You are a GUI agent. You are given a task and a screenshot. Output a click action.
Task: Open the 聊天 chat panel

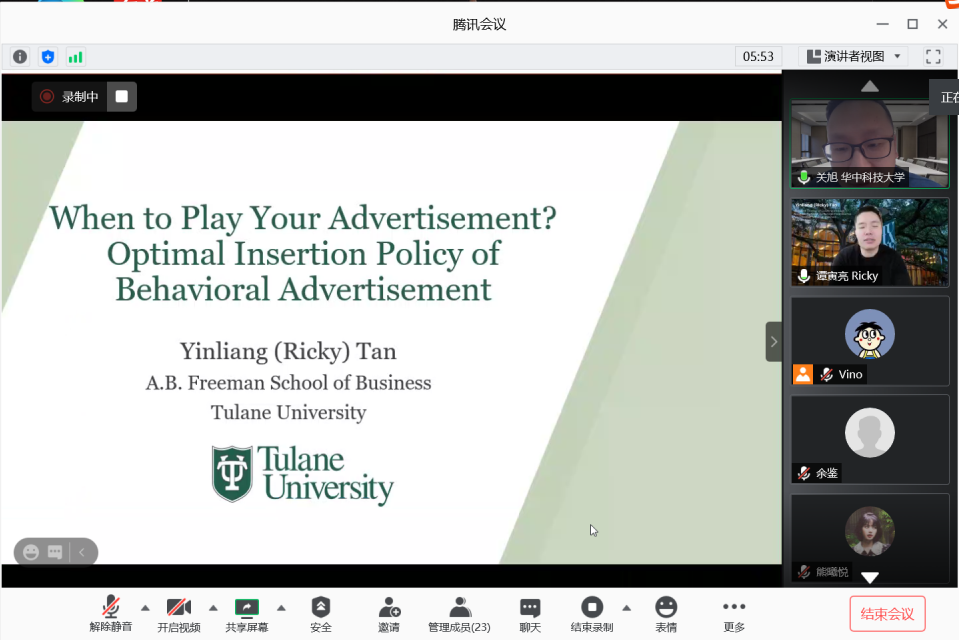point(530,614)
